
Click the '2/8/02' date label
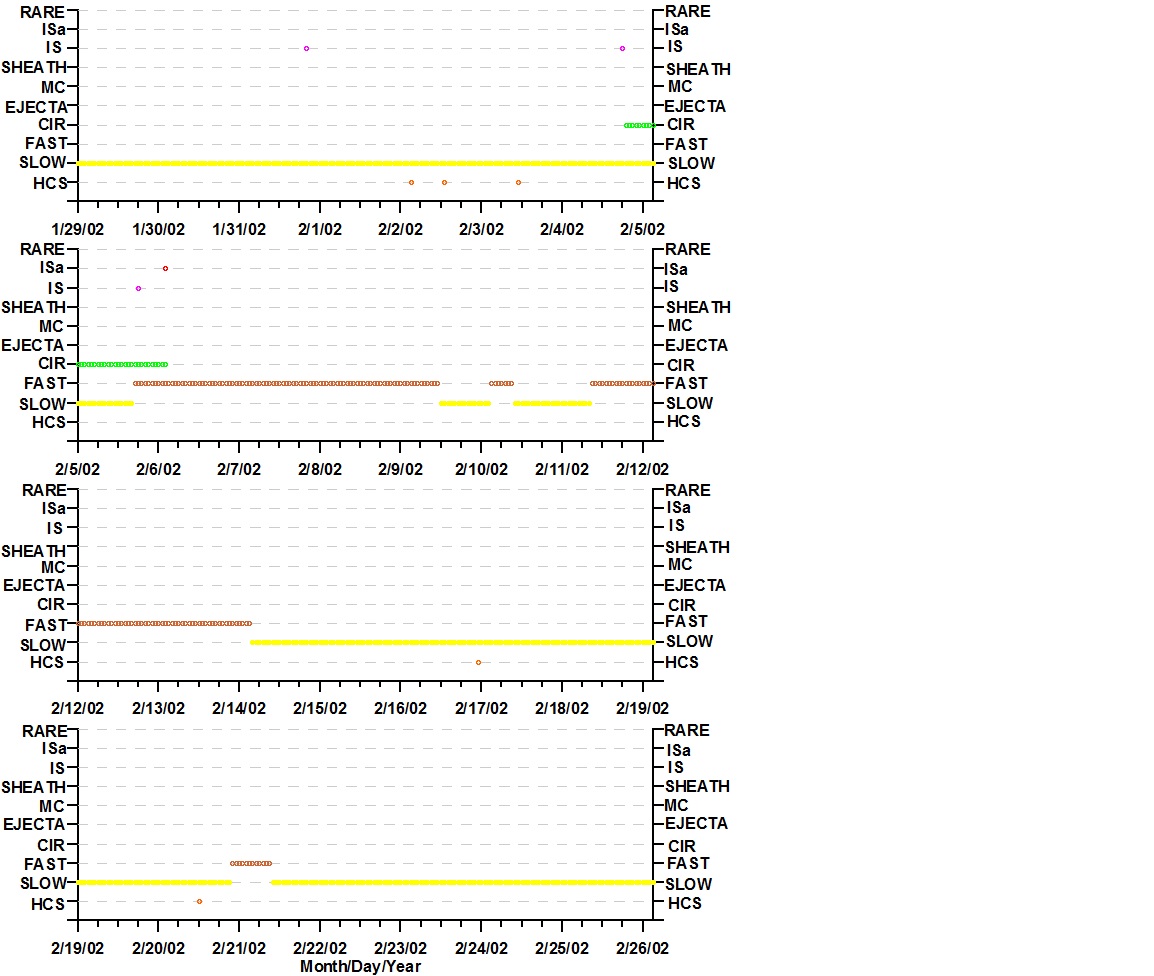(x=319, y=470)
